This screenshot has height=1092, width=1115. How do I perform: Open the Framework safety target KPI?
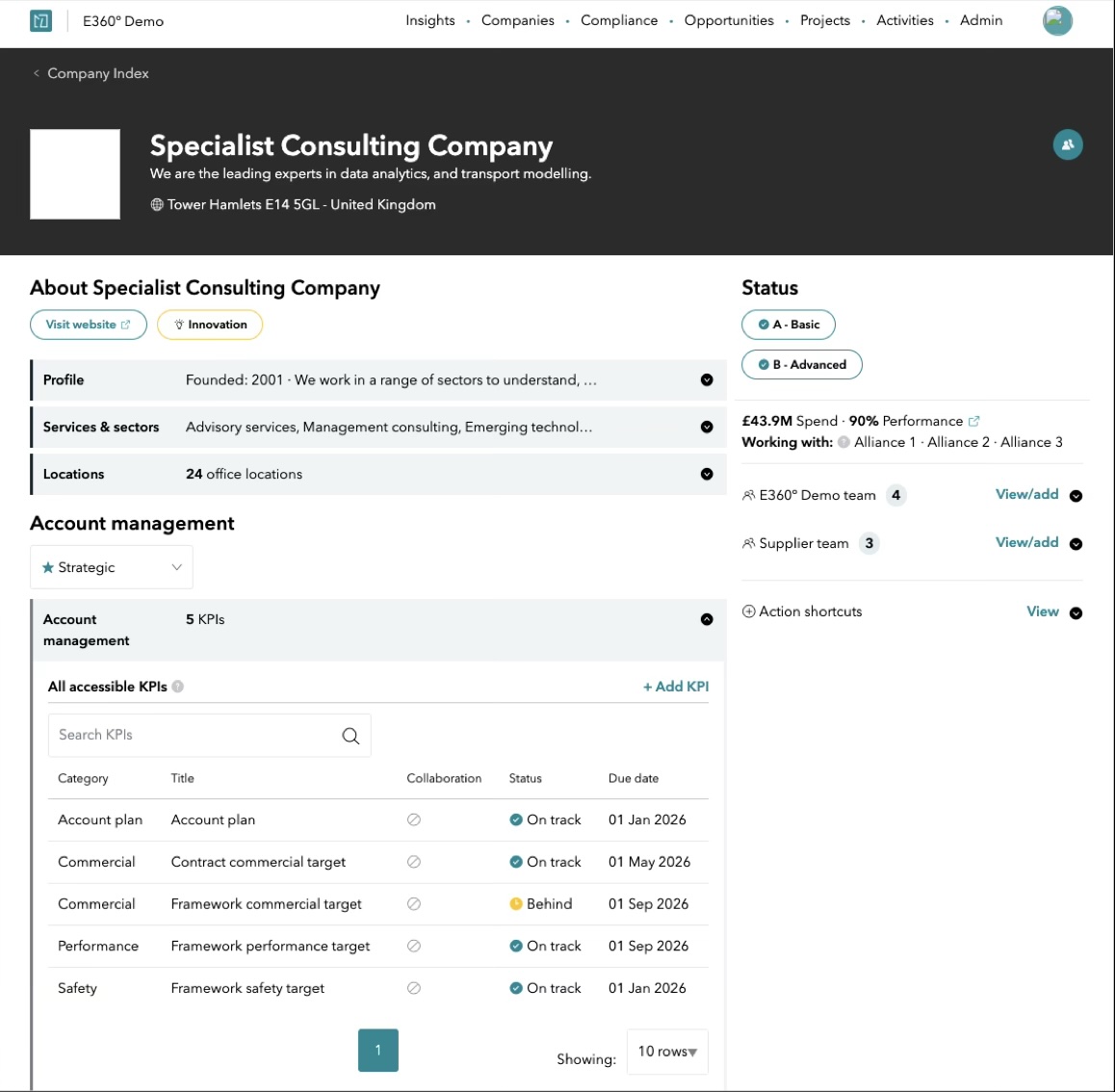247,988
